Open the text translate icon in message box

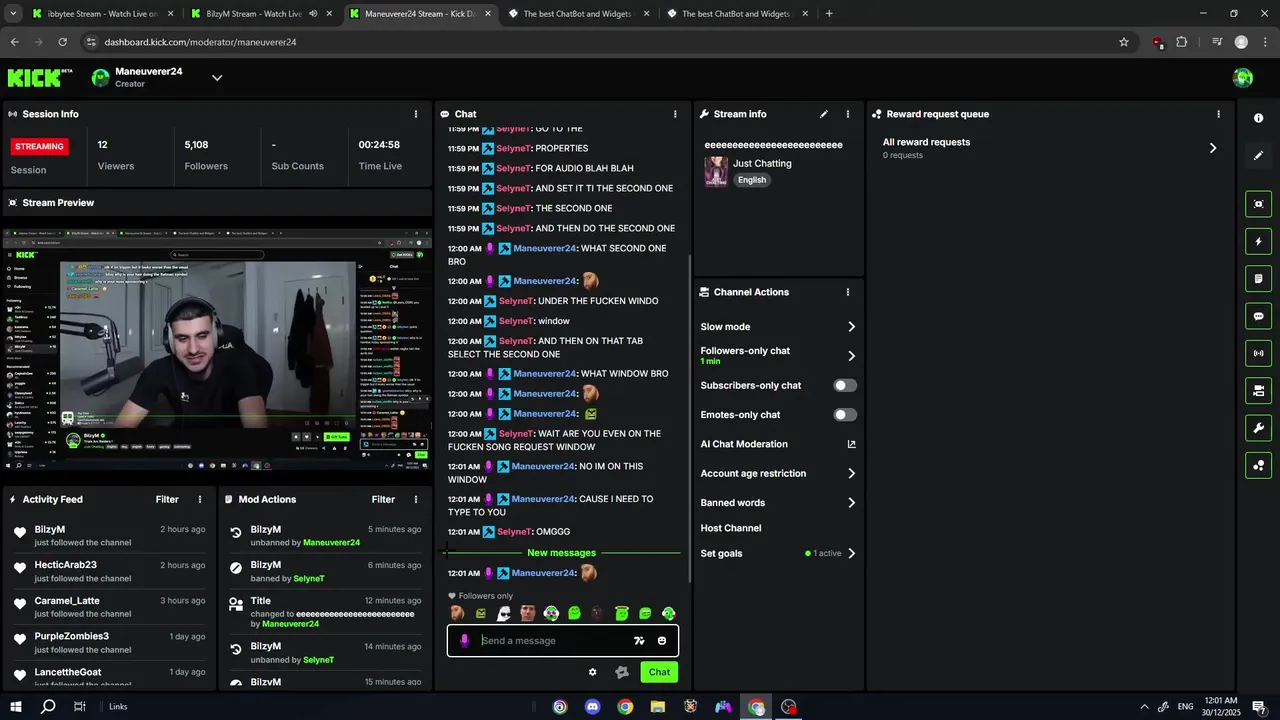639,641
